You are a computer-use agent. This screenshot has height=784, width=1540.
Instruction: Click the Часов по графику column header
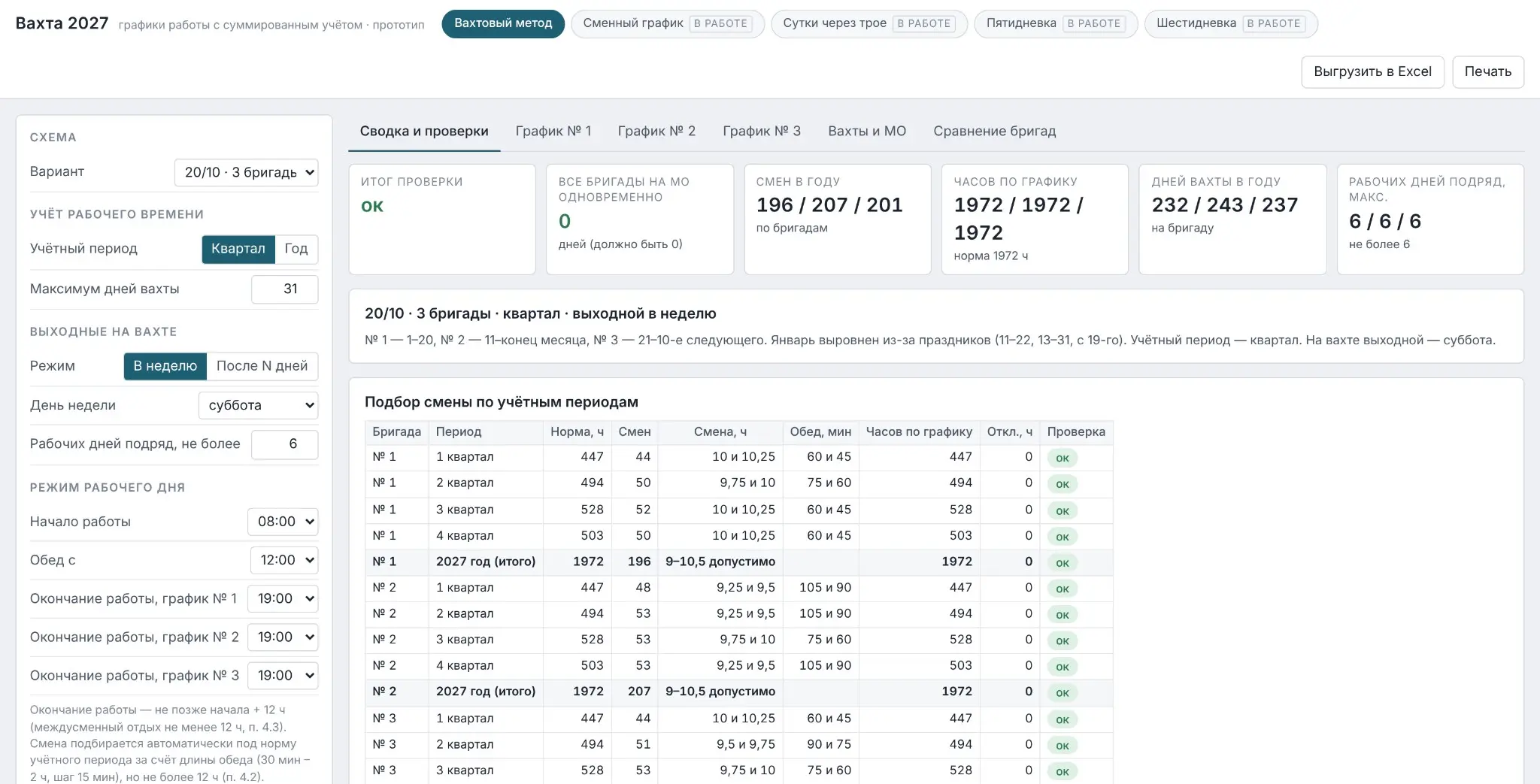tap(919, 432)
